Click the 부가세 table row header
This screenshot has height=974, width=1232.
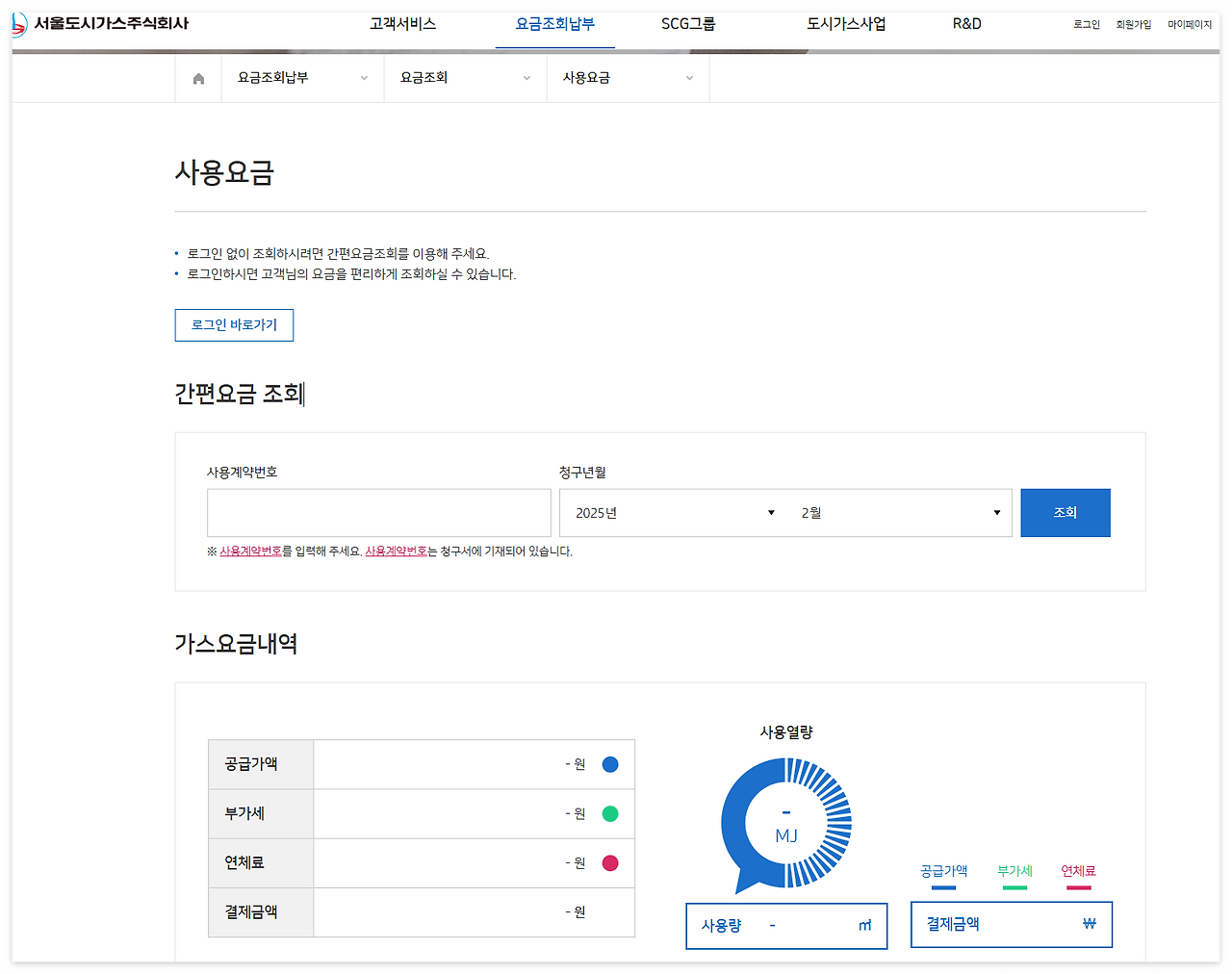pos(261,814)
